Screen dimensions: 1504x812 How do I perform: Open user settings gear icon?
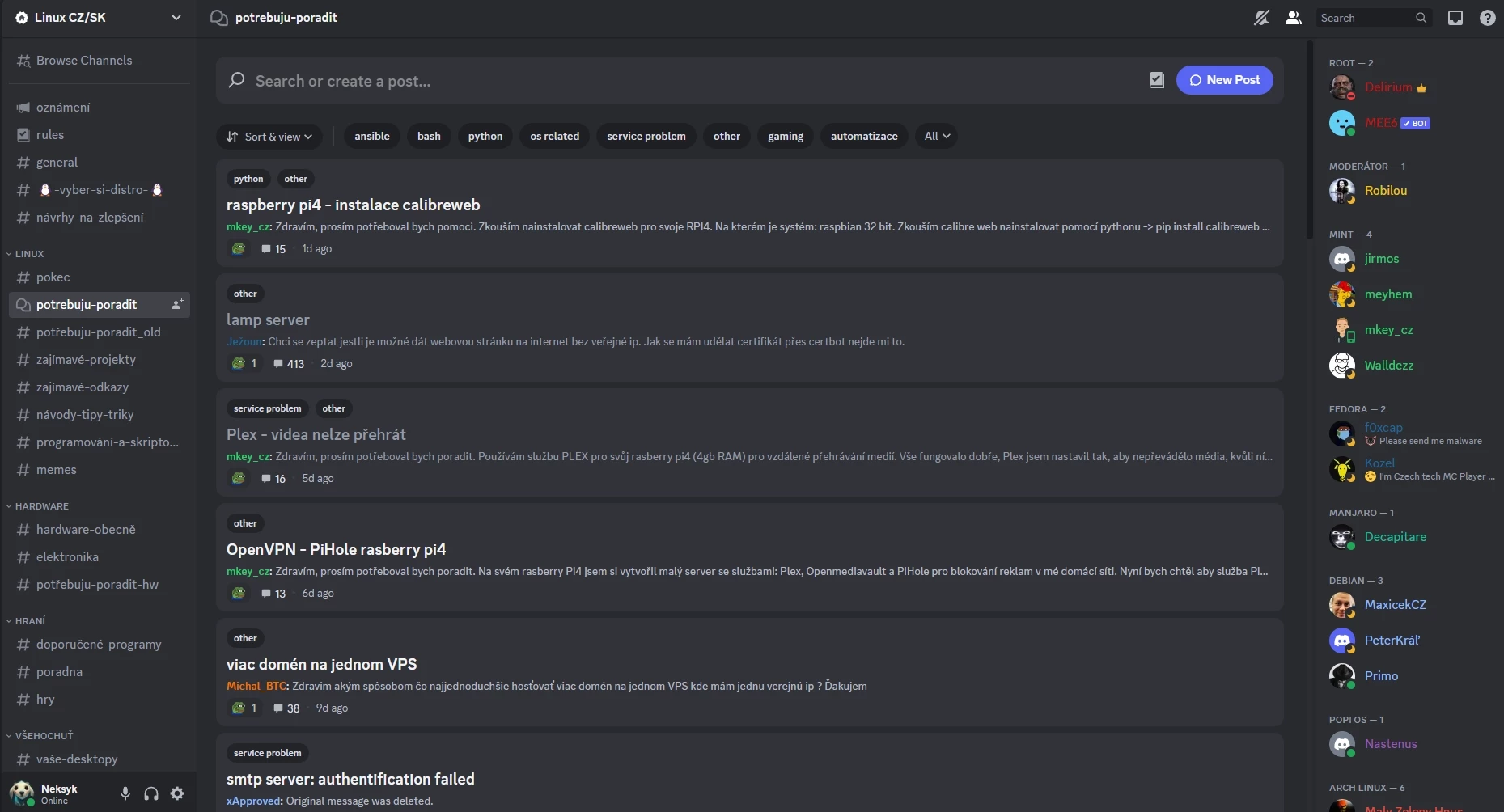click(177, 793)
